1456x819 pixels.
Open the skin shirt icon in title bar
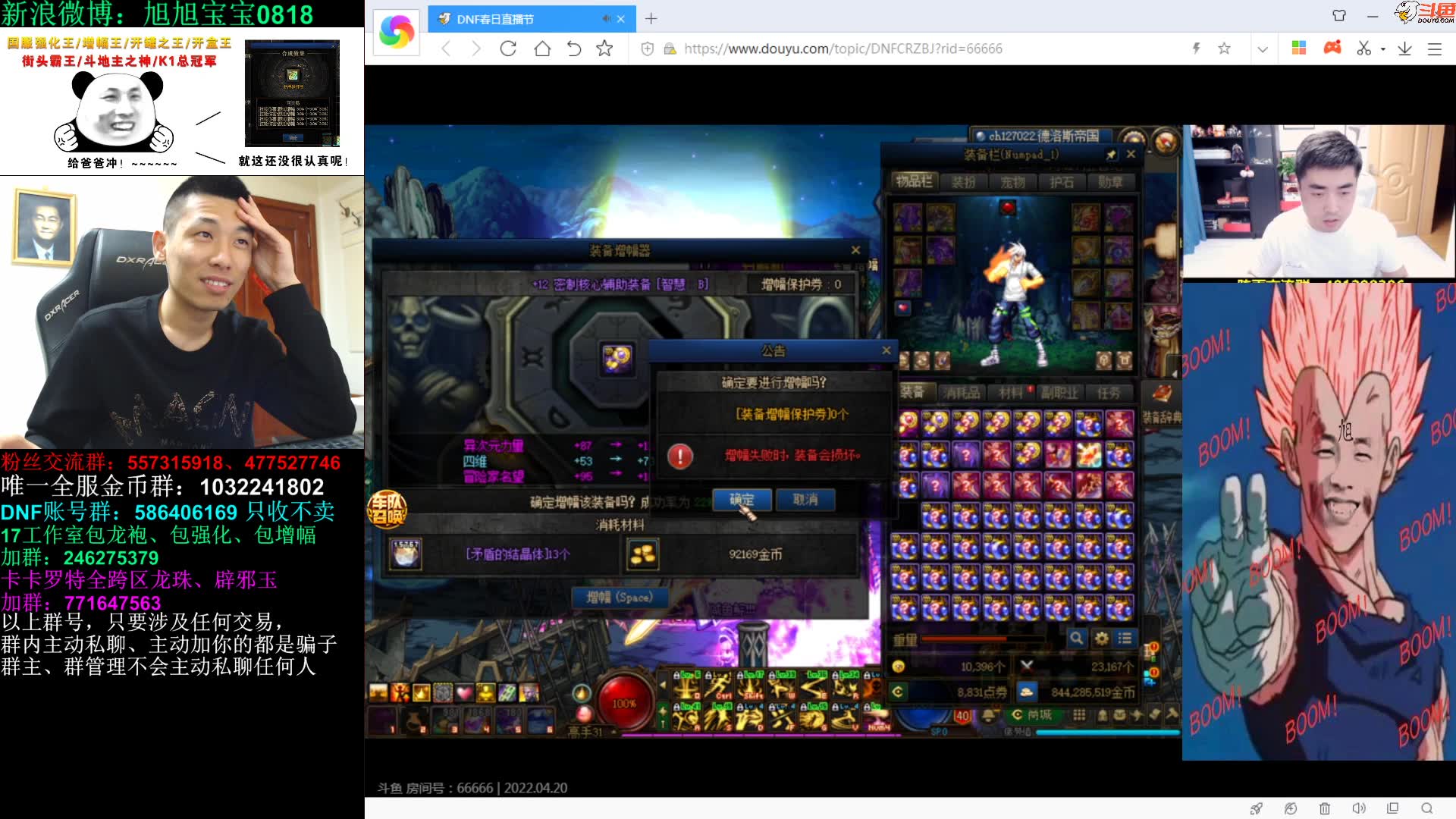(1339, 15)
